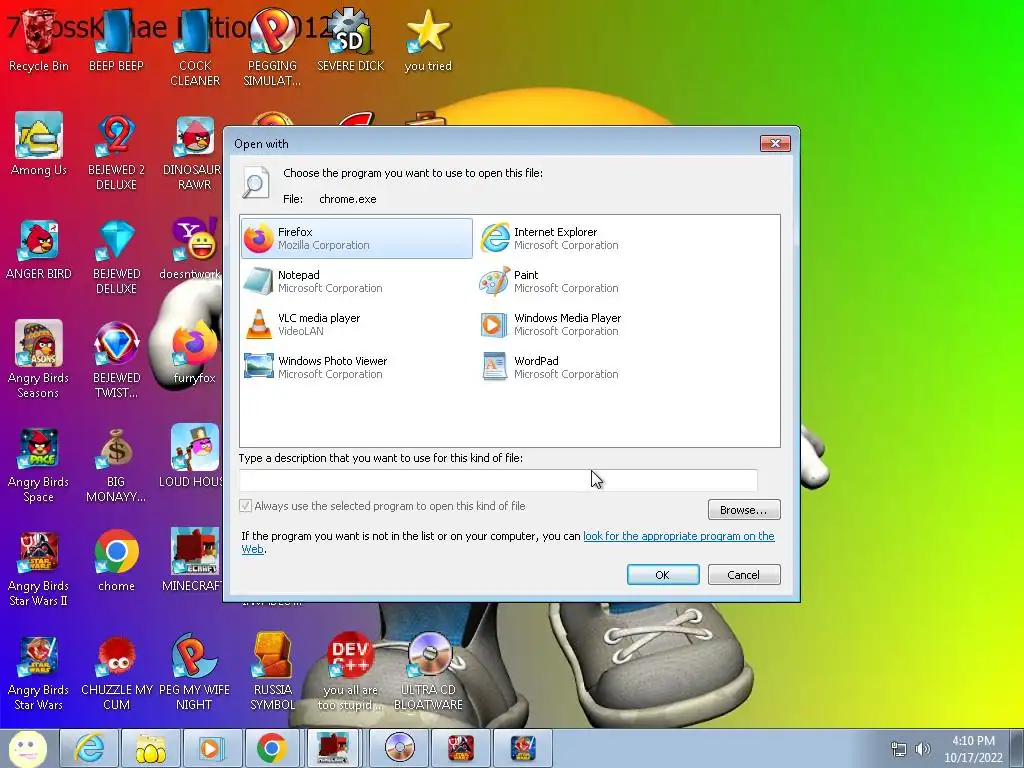Choose Windows Media Player in the list
The width and height of the screenshot is (1024, 768).
[593, 325]
